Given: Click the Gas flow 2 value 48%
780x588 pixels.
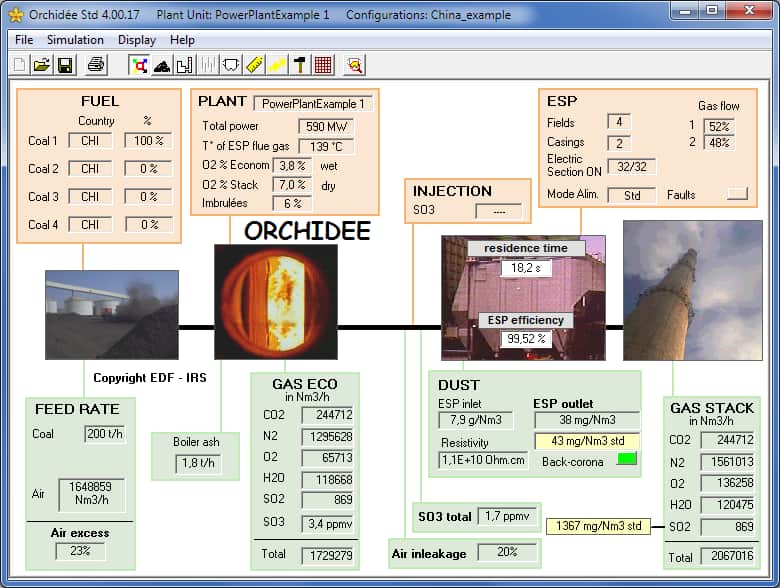Looking at the screenshot, I should (719, 143).
